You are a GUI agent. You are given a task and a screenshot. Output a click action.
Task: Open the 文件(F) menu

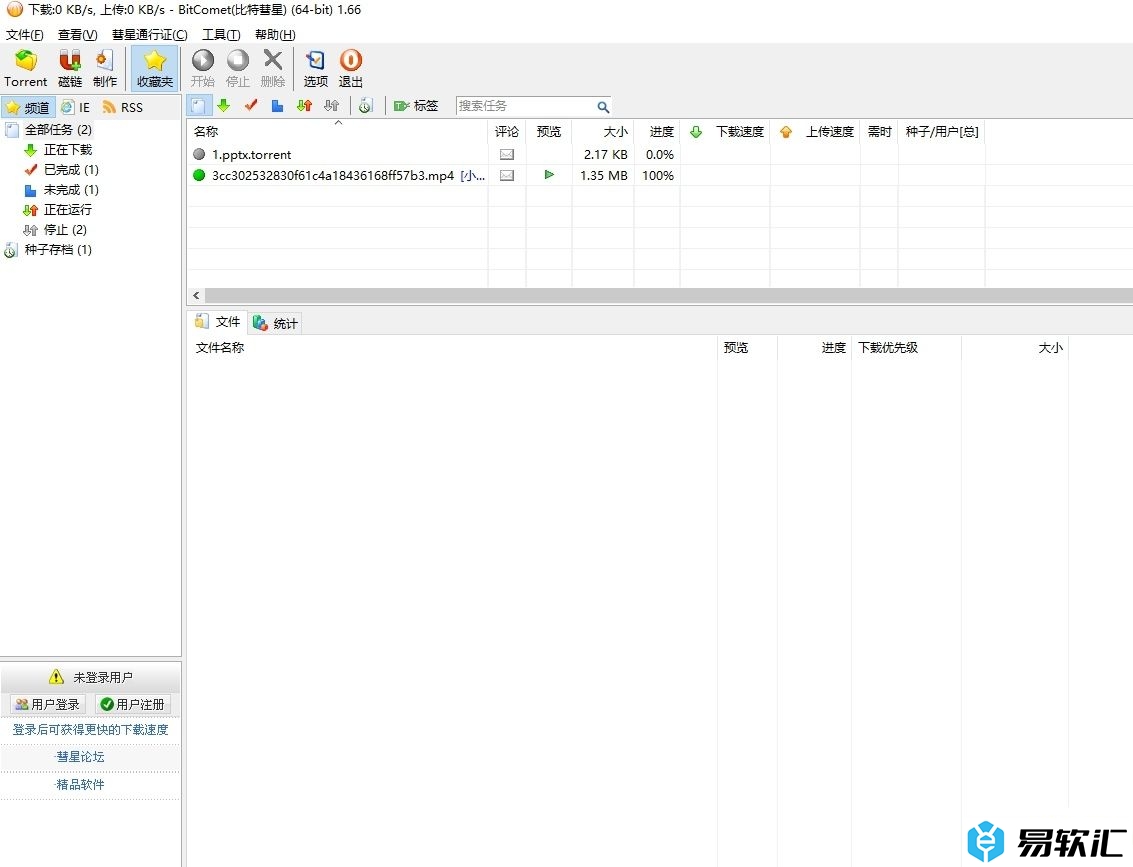pyautogui.click(x=25, y=35)
